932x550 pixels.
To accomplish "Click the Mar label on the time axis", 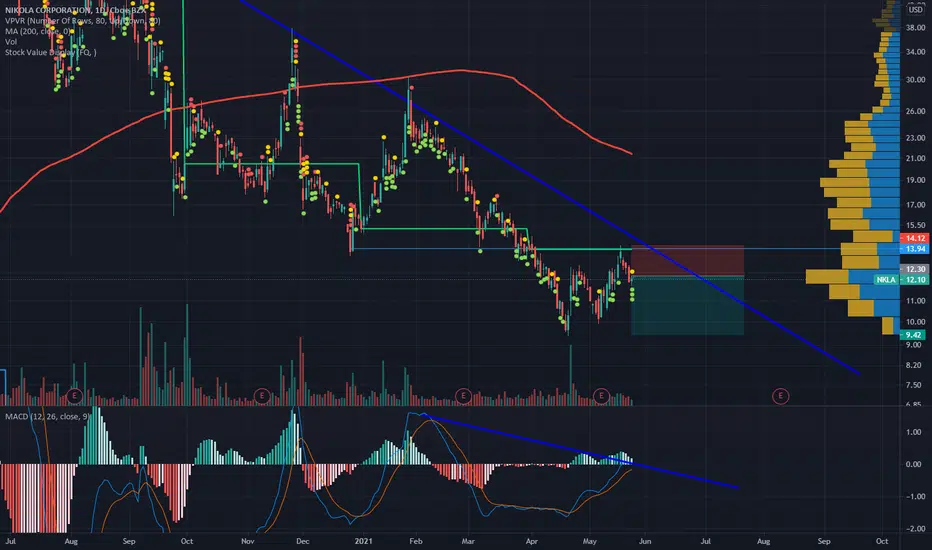I will (x=468, y=541).
